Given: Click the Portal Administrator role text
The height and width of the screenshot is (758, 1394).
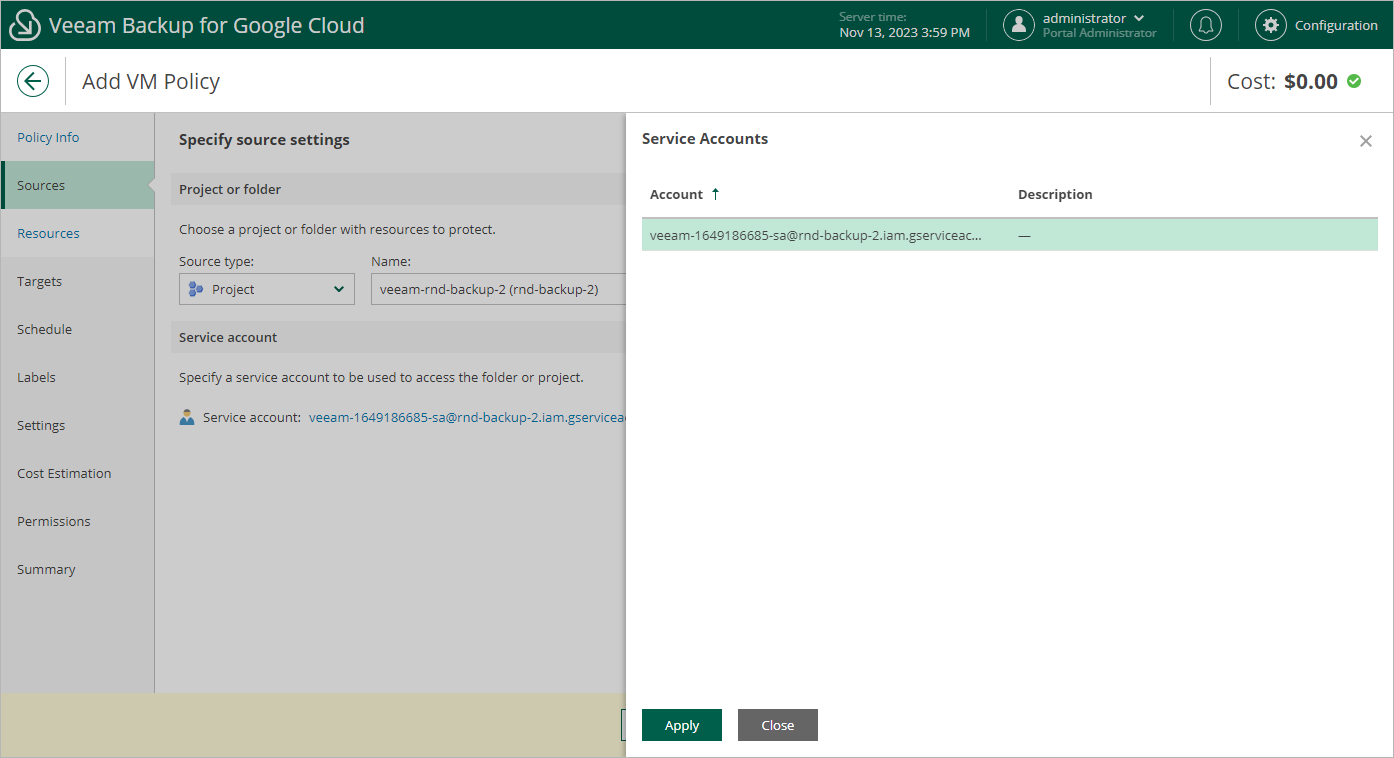Looking at the screenshot, I should tap(1100, 33).
